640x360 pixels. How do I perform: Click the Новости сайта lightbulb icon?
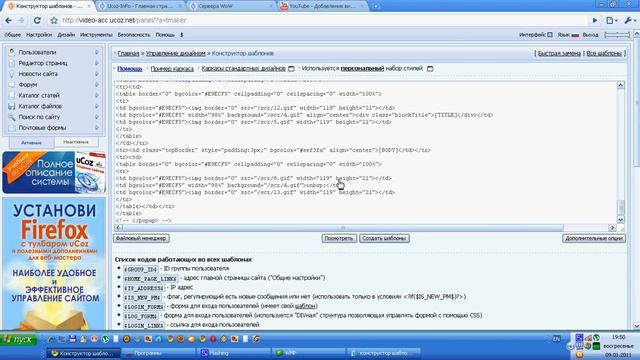tap(11, 74)
